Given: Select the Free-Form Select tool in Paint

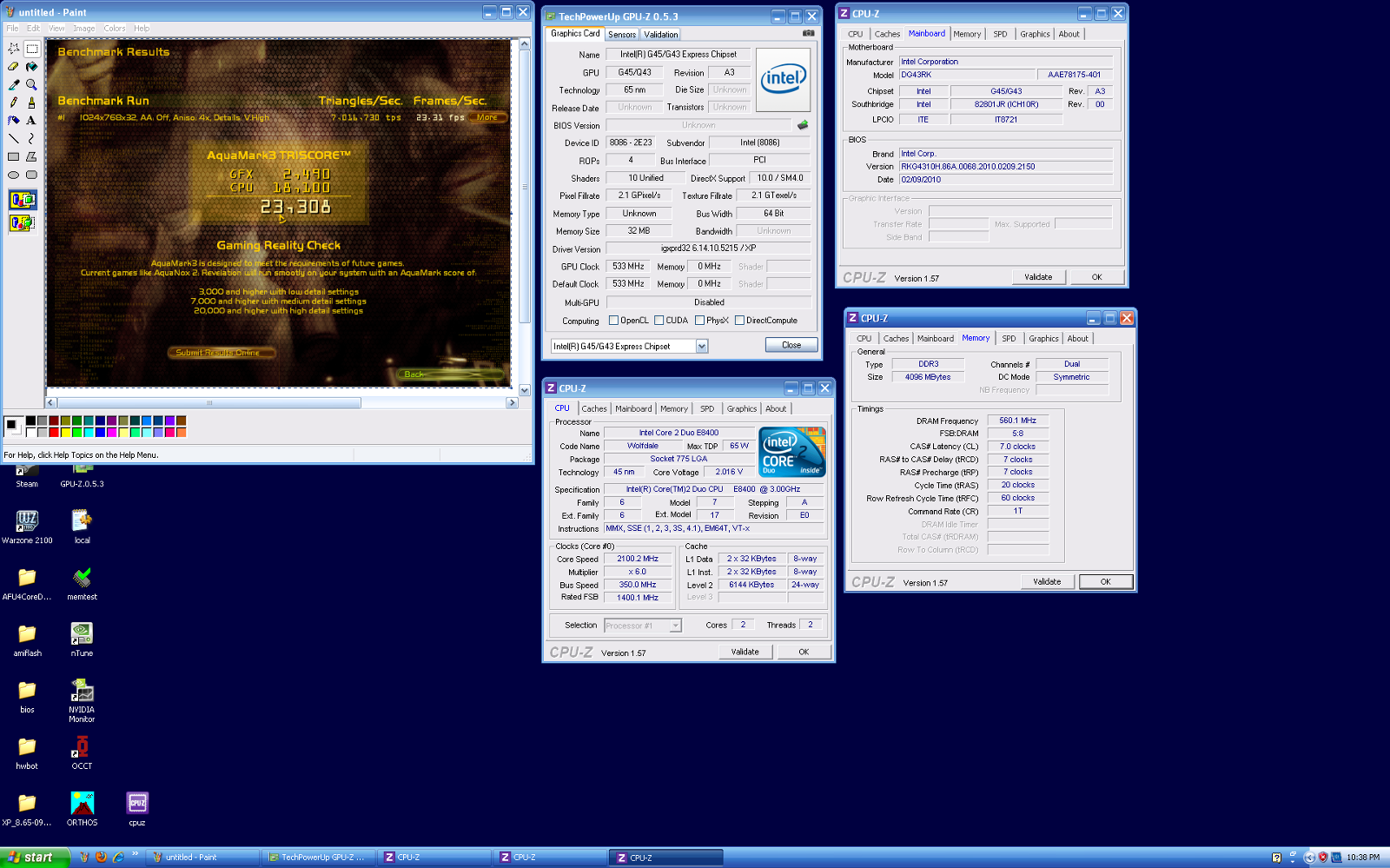Looking at the screenshot, I should coord(14,49).
